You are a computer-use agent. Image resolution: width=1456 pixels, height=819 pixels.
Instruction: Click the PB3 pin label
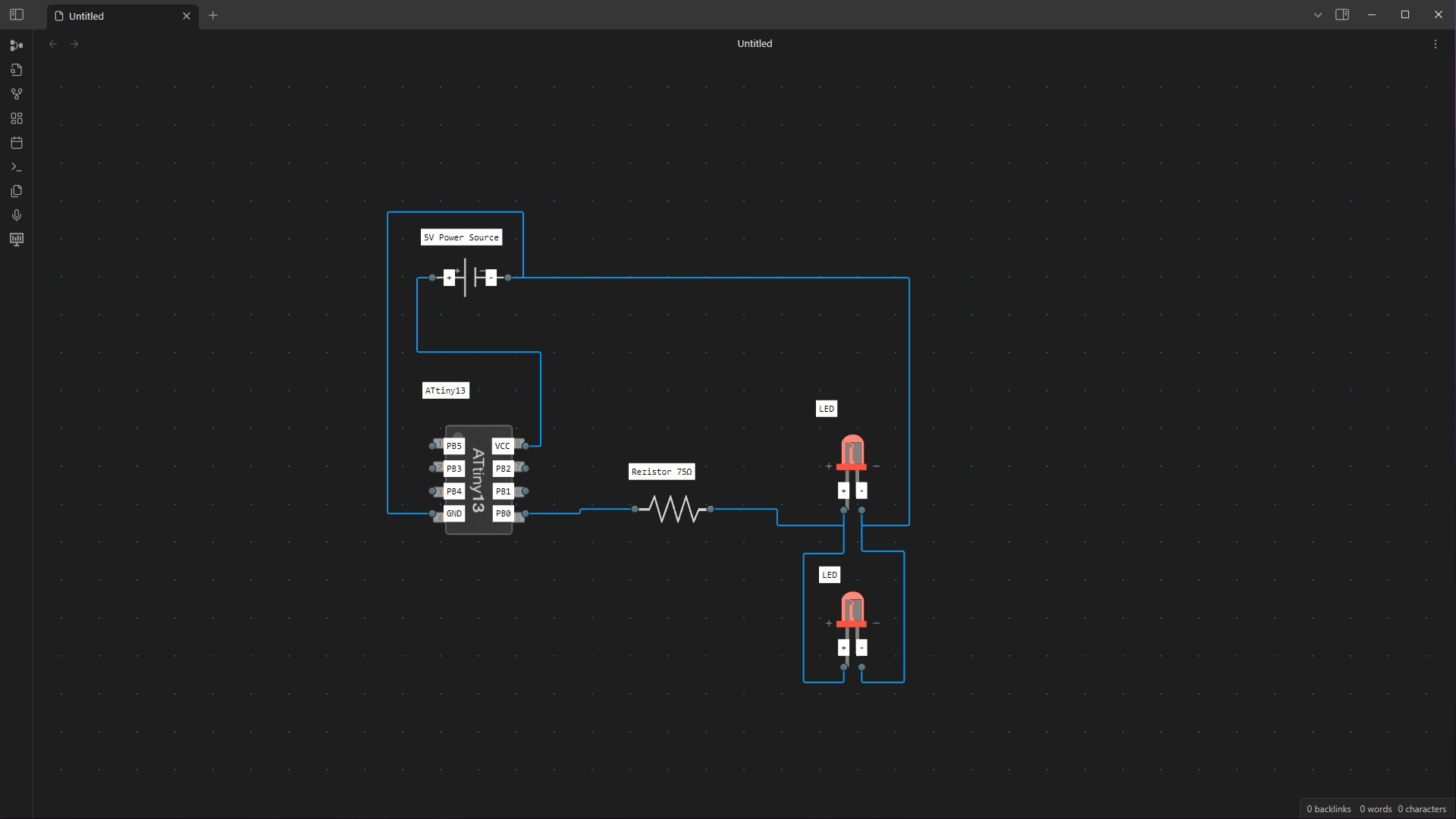(454, 469)
